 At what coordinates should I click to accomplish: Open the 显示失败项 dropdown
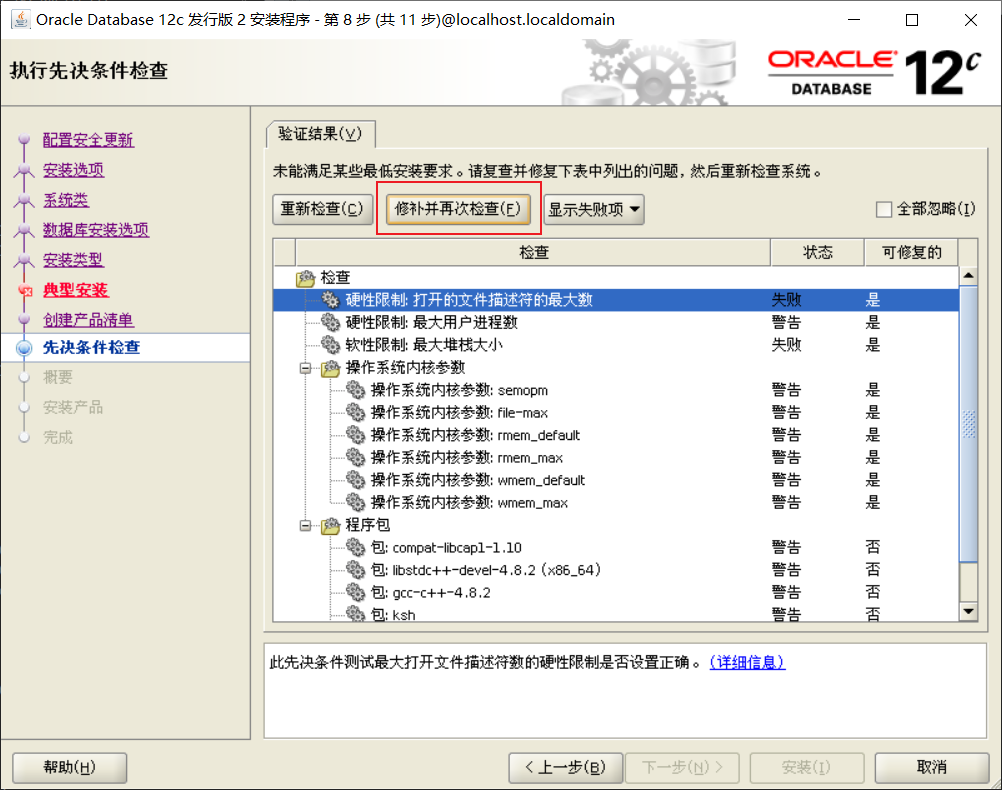594,210
